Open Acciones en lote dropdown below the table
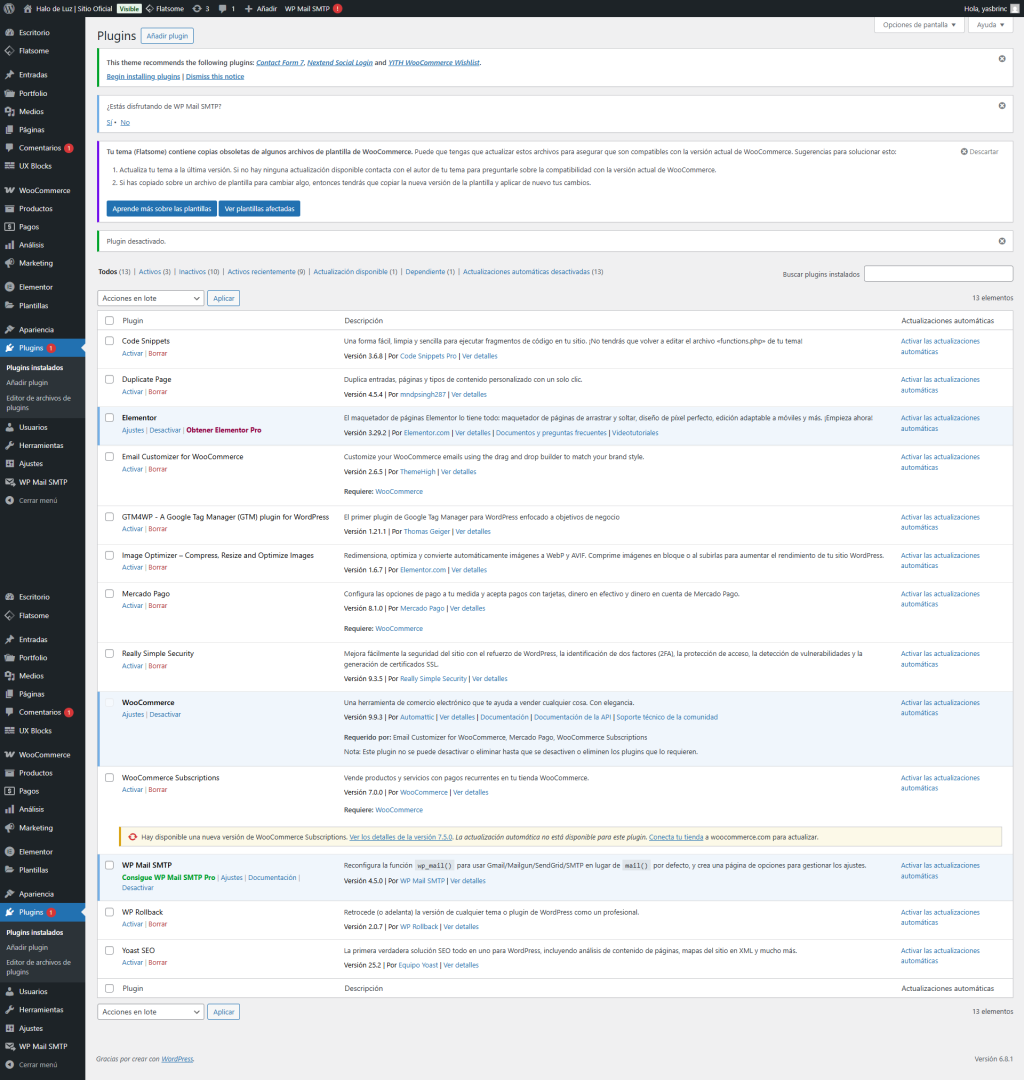 click(151, 1012)
